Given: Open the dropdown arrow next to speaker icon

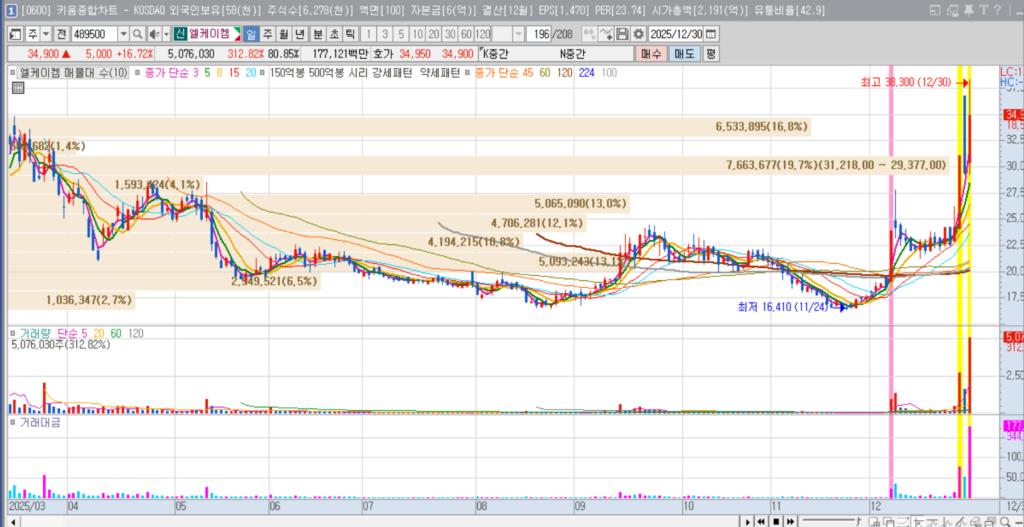Looking at the screenshot, I should 165,34.
